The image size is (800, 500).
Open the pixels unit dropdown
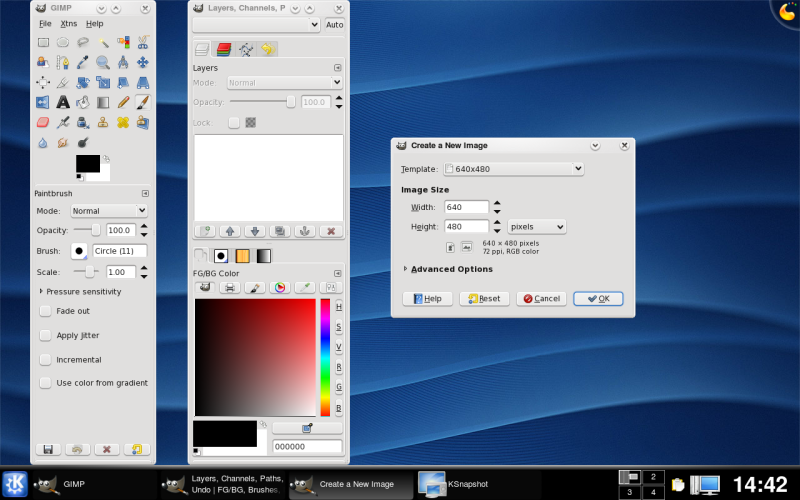537,227
